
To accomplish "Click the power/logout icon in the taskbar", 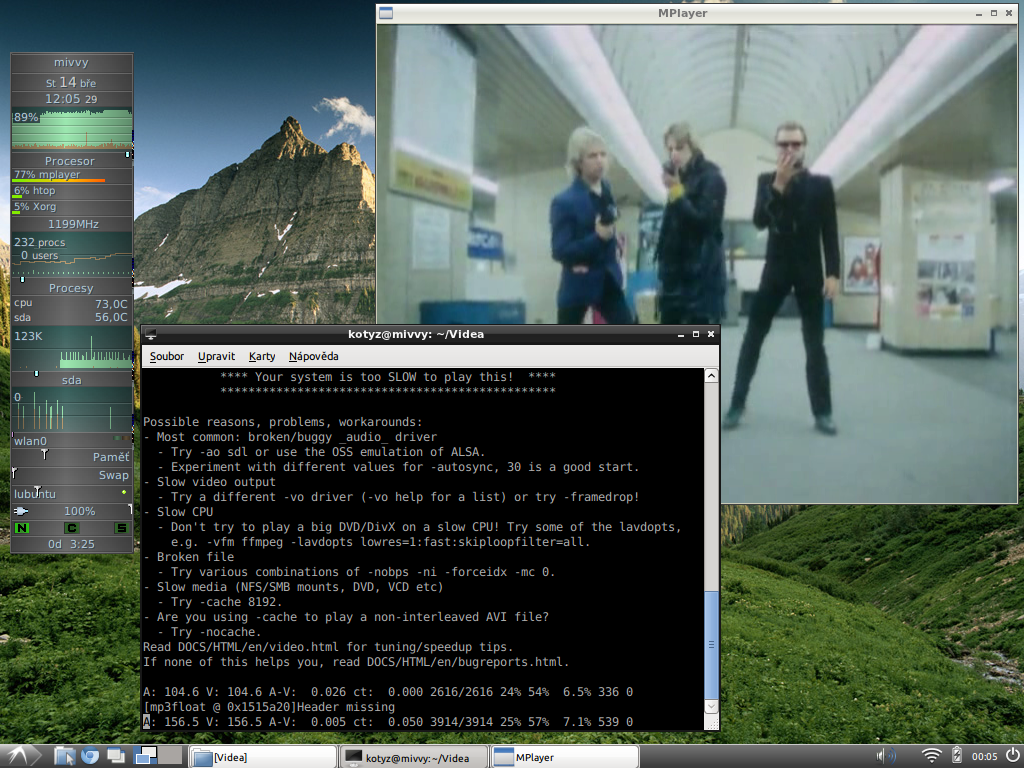I will pyautogui.click(x=1012, y=756).
